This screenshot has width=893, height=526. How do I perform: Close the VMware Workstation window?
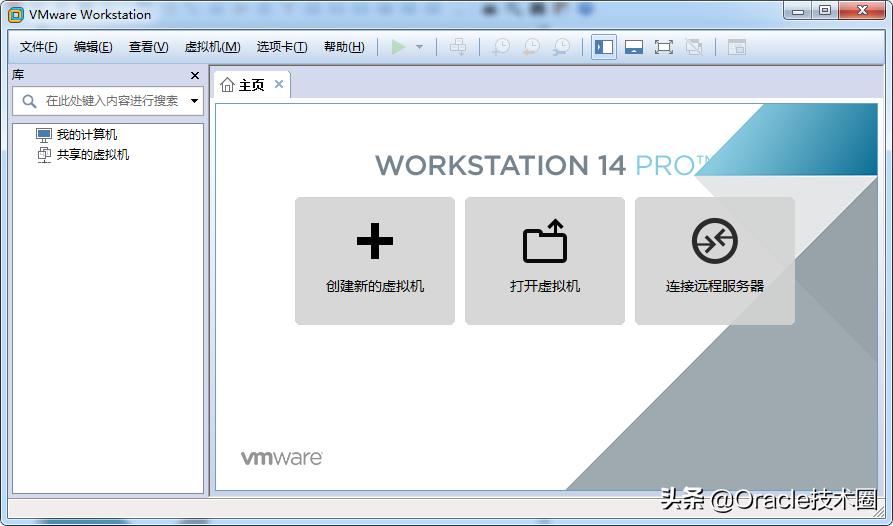click(862, 10)
